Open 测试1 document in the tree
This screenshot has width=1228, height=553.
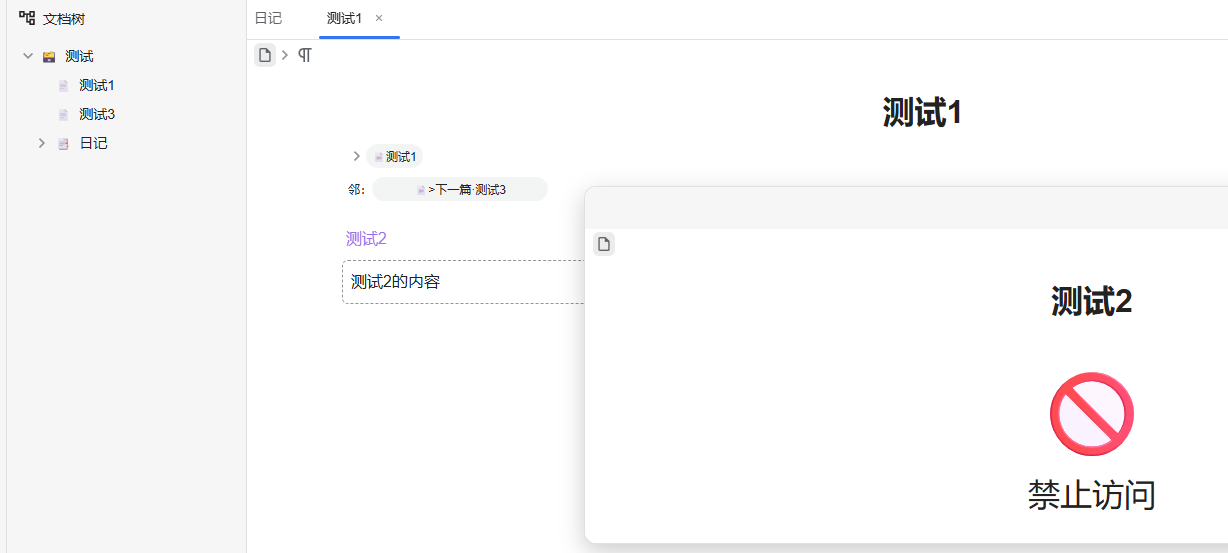97,86
